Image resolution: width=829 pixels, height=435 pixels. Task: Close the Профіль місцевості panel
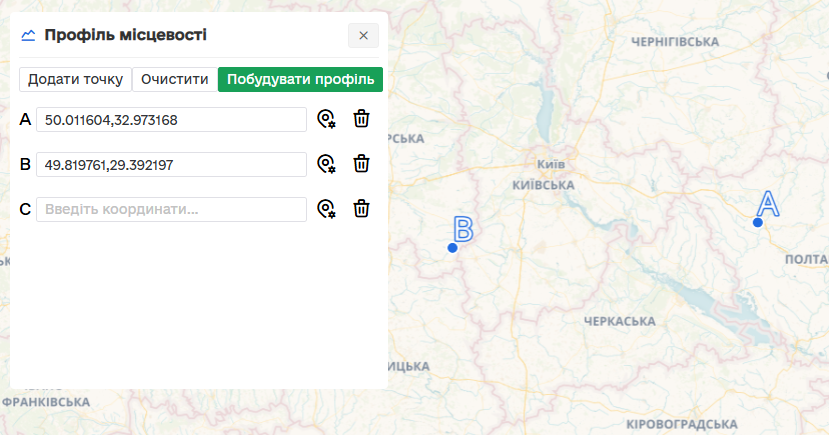(363, 35)
